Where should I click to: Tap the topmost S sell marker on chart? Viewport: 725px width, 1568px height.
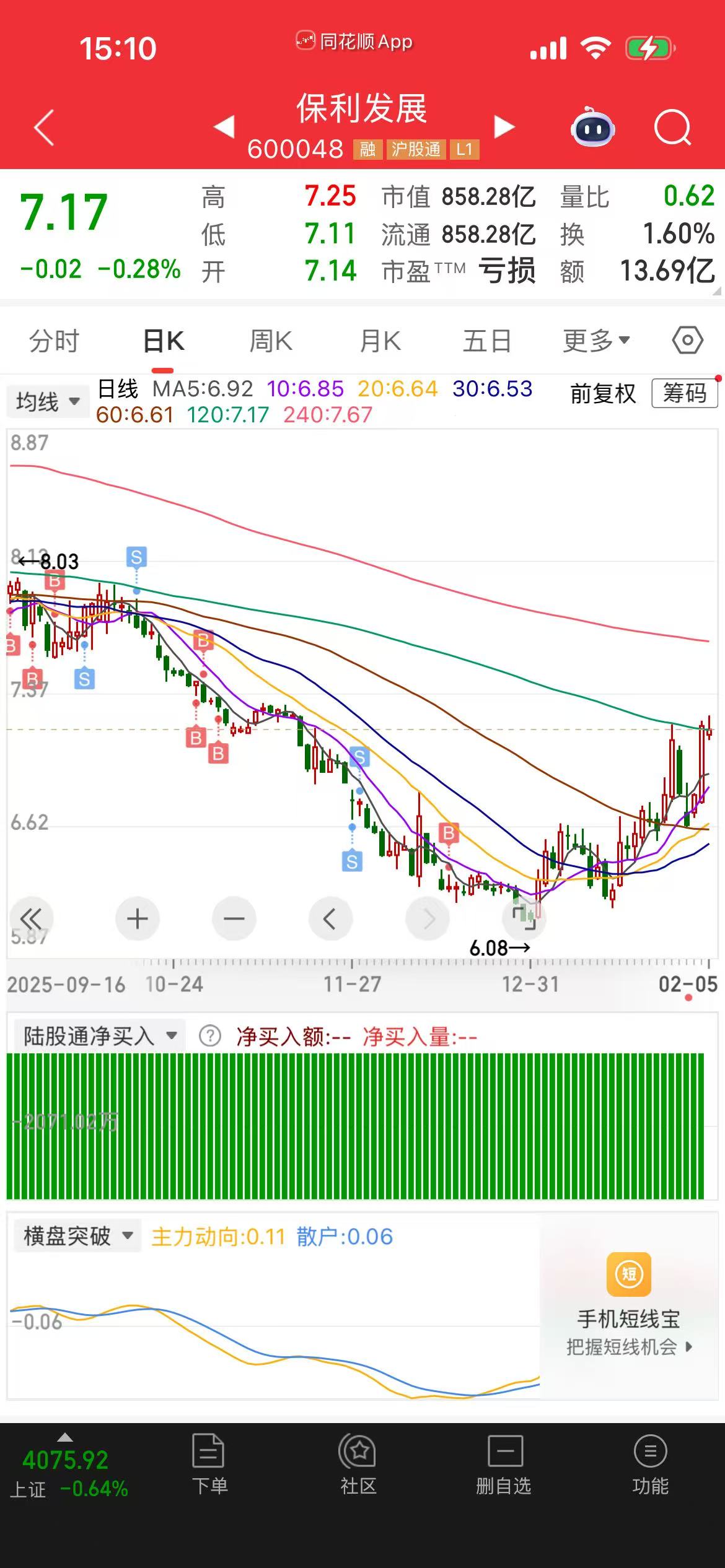point(136,557)
